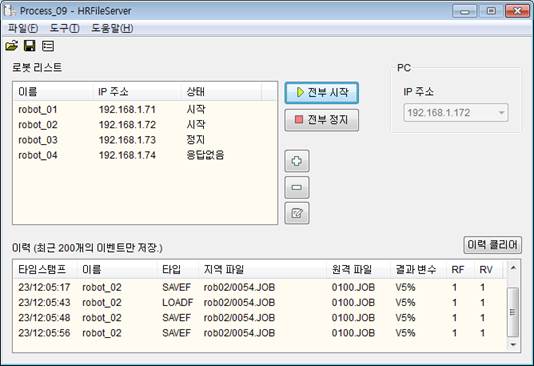Sort robot list by 상태 column
The width and height of the screenshot is (534, 366).
[221, 92]
